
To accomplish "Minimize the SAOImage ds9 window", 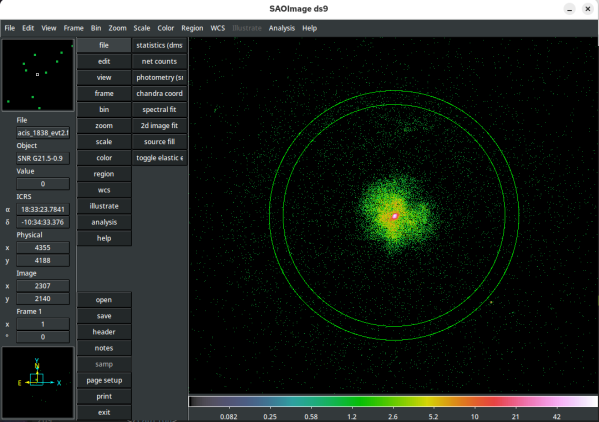I will (x=569, y=9).
